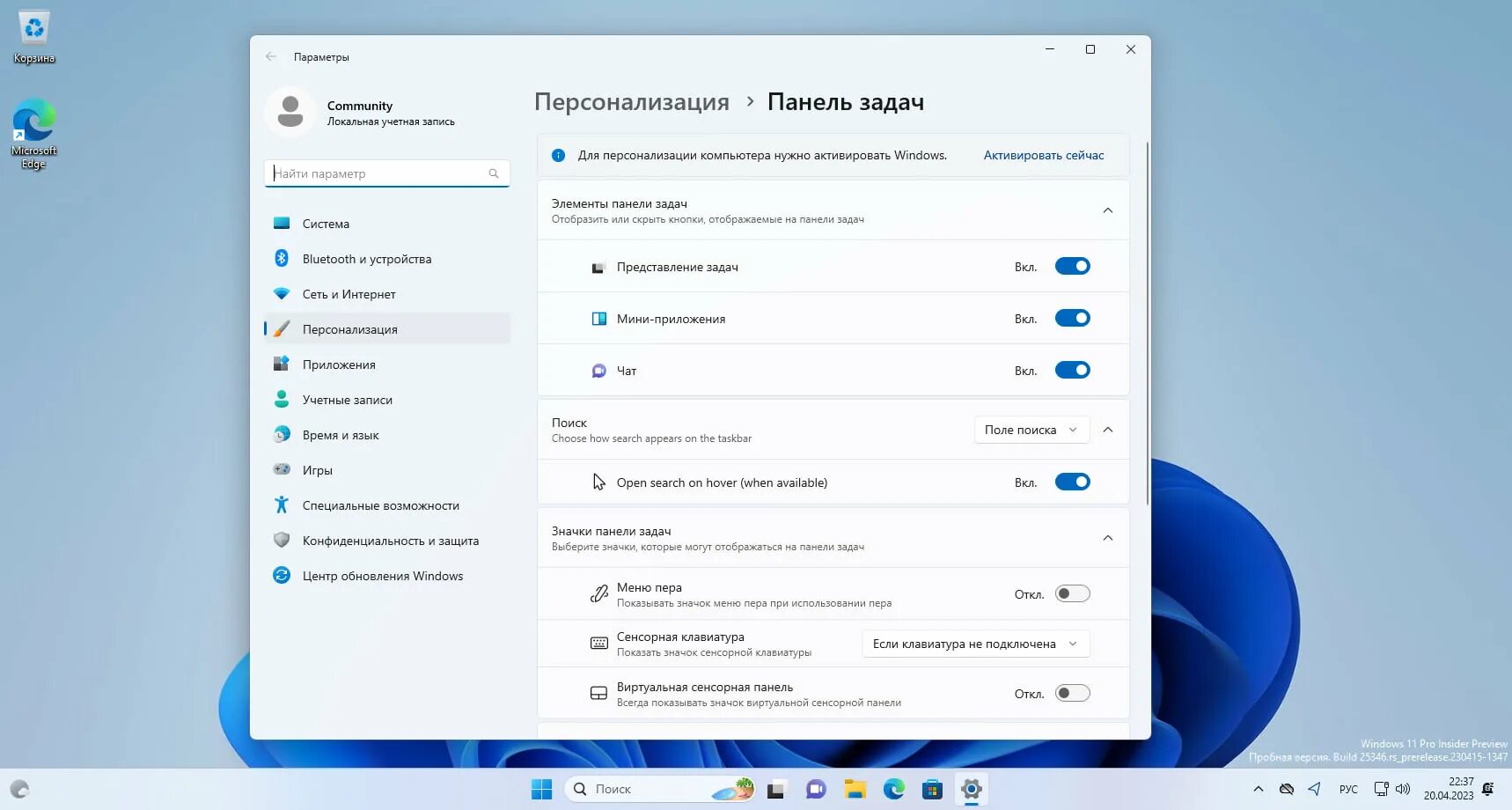
Task: Open the Windows Start button on taskbar
Action: pos(542,789)
